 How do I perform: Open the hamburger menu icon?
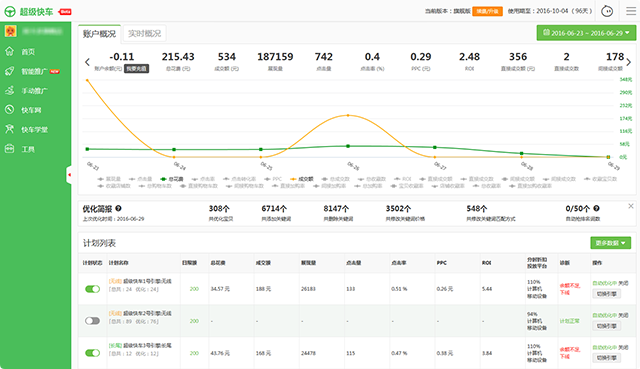click(631, 11)
